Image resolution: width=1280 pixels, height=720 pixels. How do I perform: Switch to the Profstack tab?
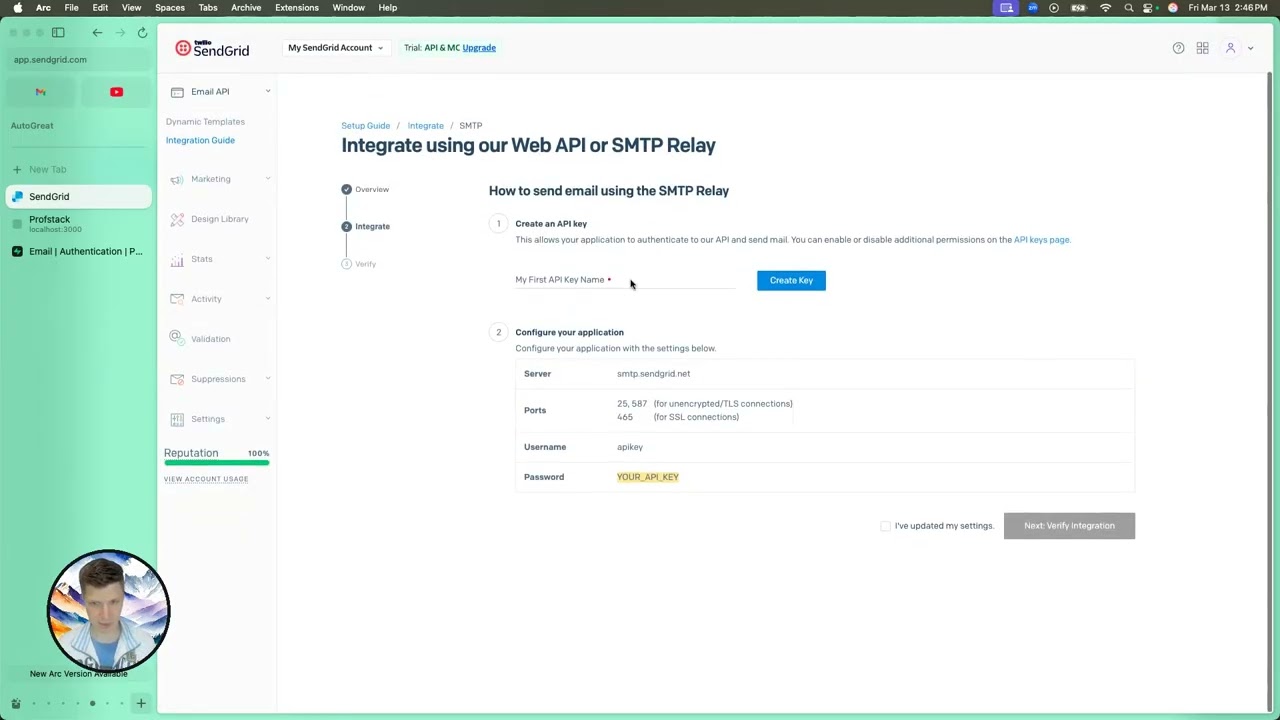coord(79,224)
